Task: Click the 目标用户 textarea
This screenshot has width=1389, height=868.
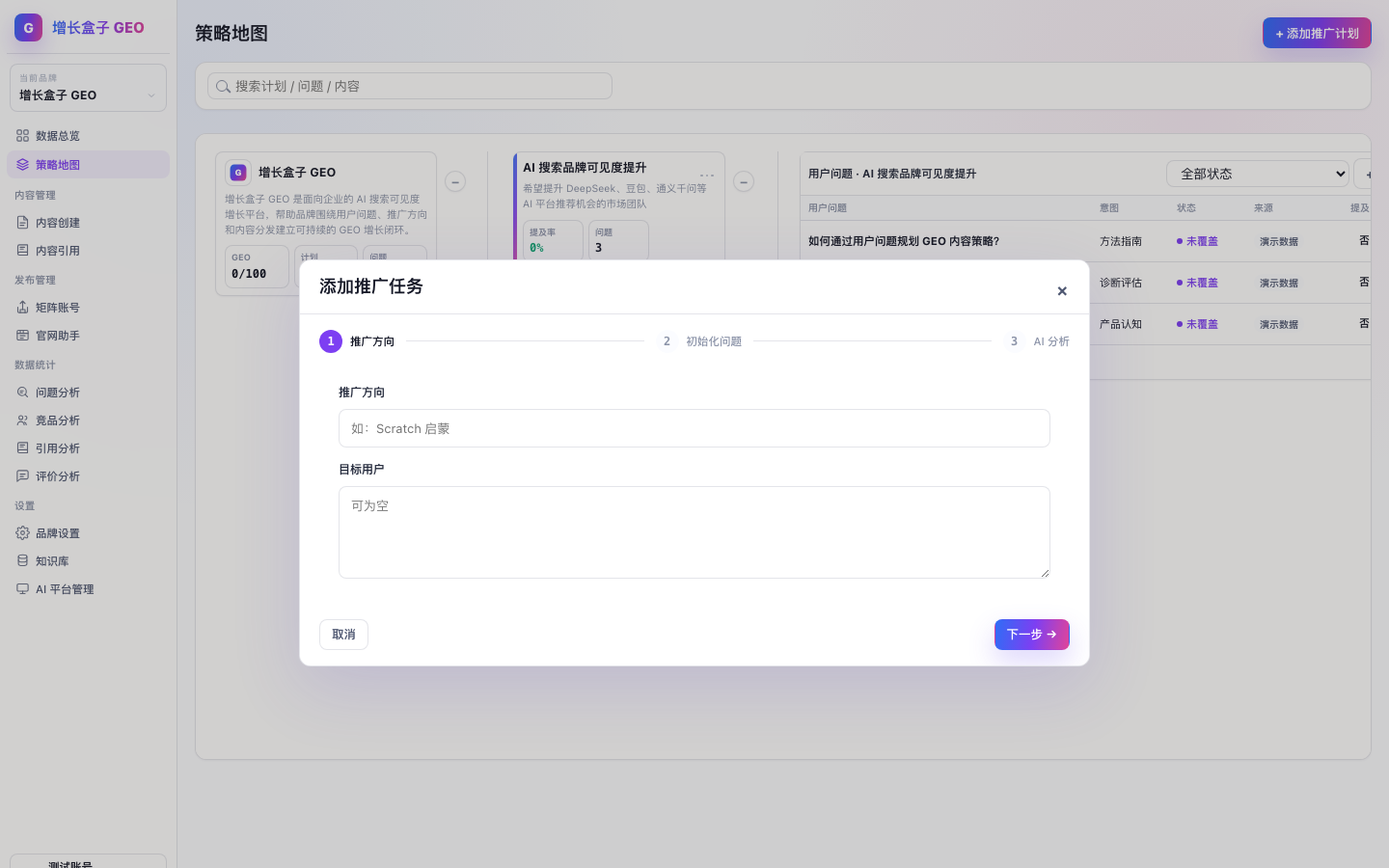Action: pyautogui.click(x=694, y=532)
